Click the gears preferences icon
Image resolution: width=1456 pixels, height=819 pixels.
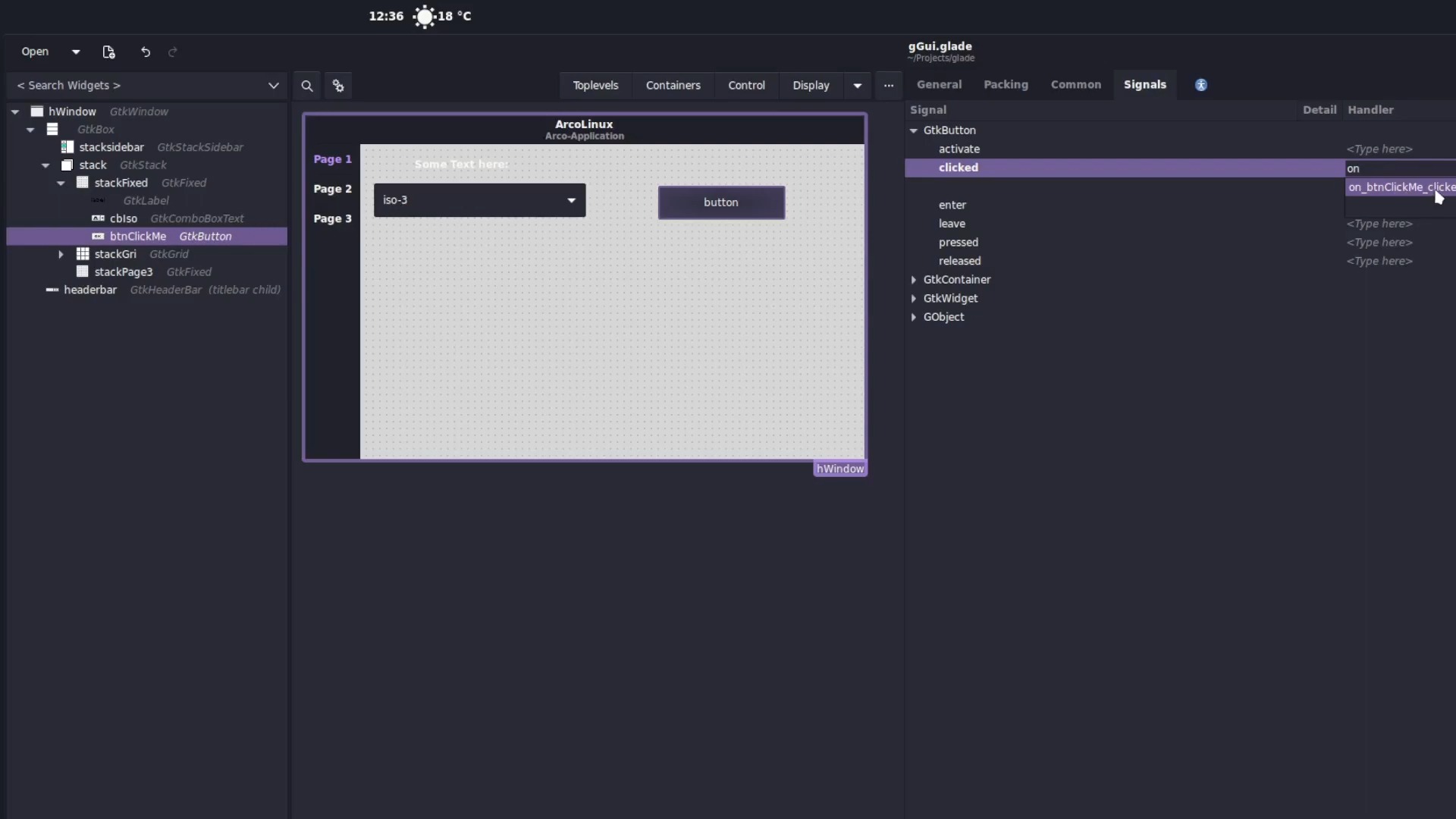pos(338,86)
